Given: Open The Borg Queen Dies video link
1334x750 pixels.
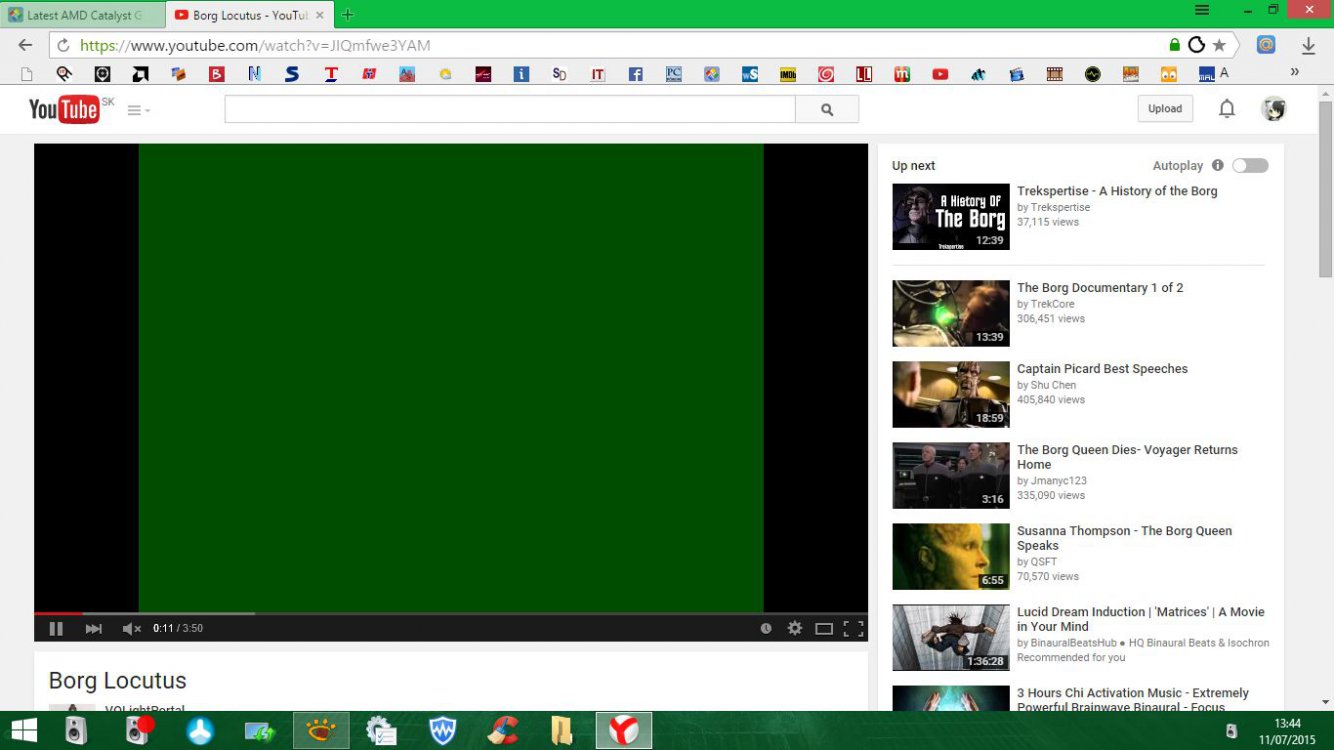Looking at the screenshot, I should pyautogui.click(x=1127, y=457).
